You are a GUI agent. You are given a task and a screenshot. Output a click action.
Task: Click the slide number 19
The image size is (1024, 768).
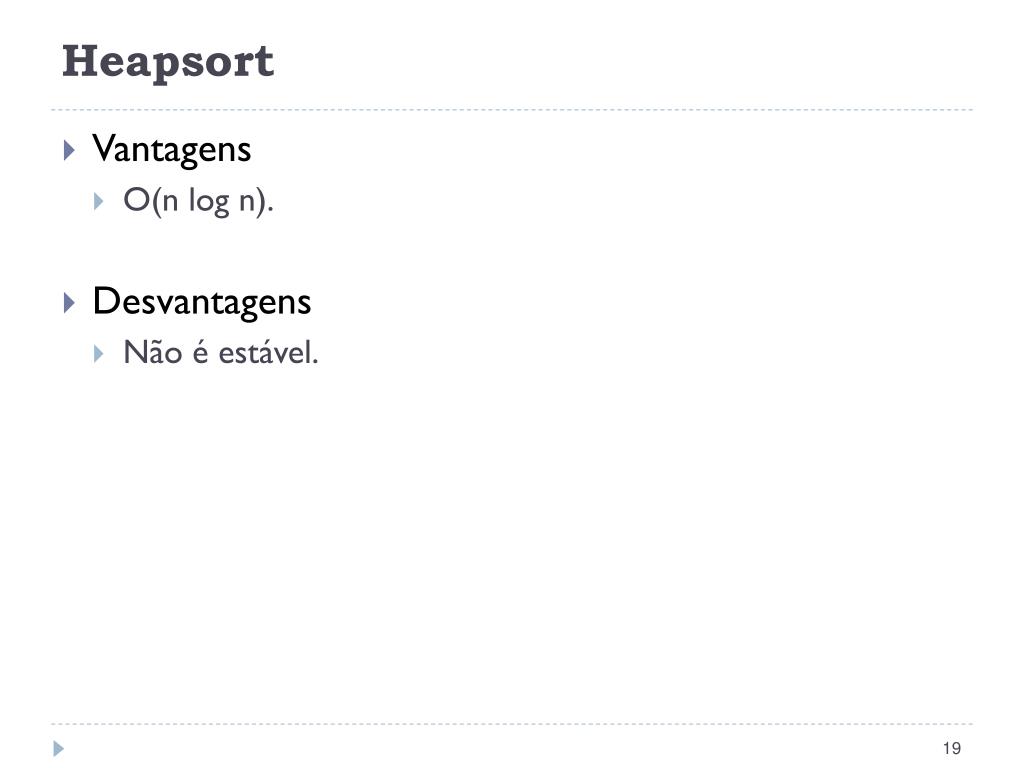coord(952,748)
